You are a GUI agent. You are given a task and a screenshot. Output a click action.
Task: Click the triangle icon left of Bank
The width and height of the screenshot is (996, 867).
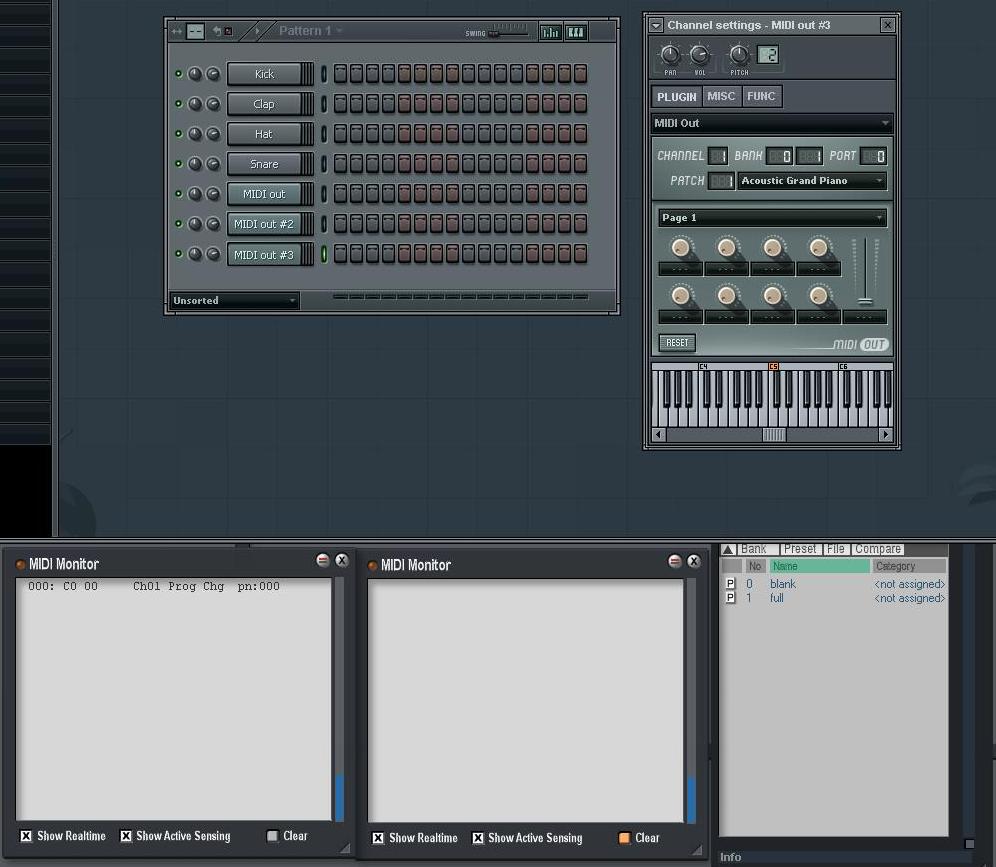point(729,549)
